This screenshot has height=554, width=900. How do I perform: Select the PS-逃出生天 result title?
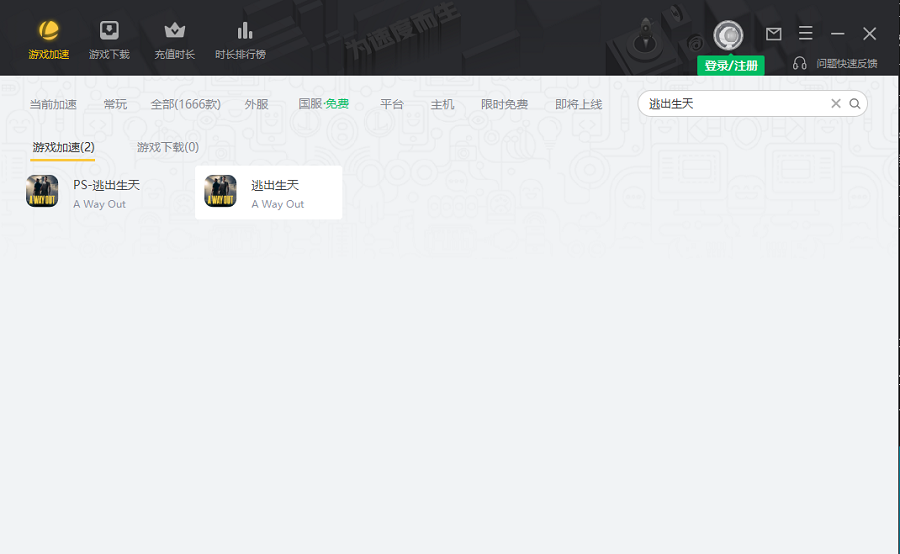[107, 185]
